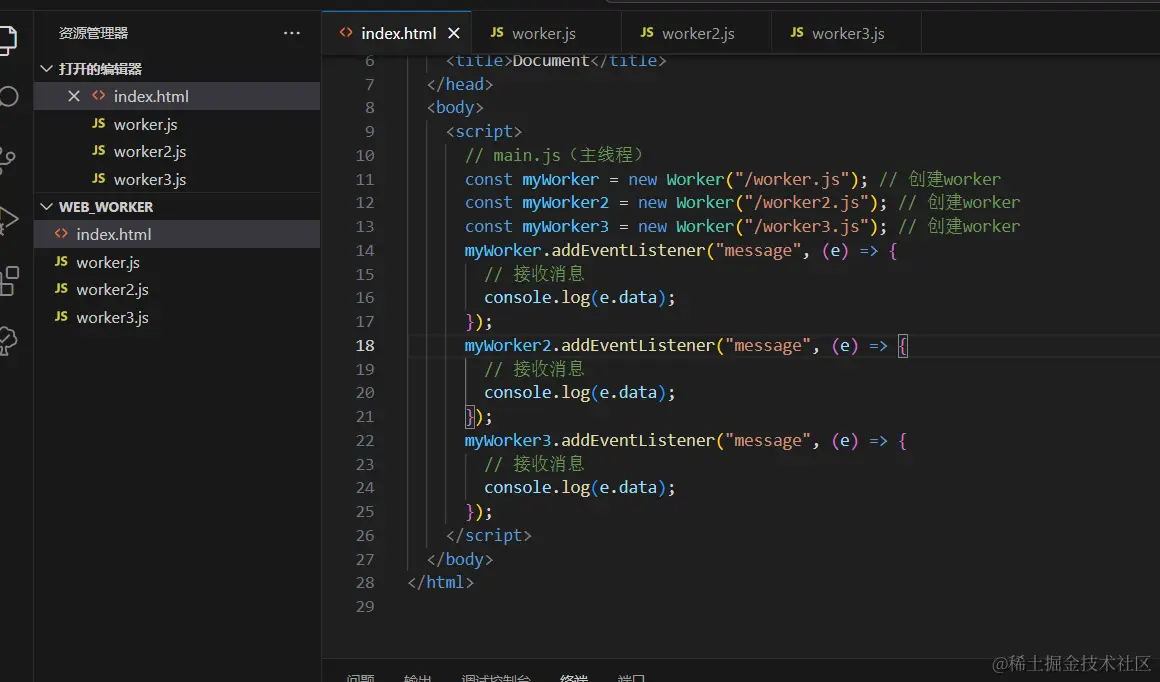Image resolution: width=1160 pixels, height=682 pixels.
Task: Open the 资源管理器 more actions menu
Action: click(291, 33)
